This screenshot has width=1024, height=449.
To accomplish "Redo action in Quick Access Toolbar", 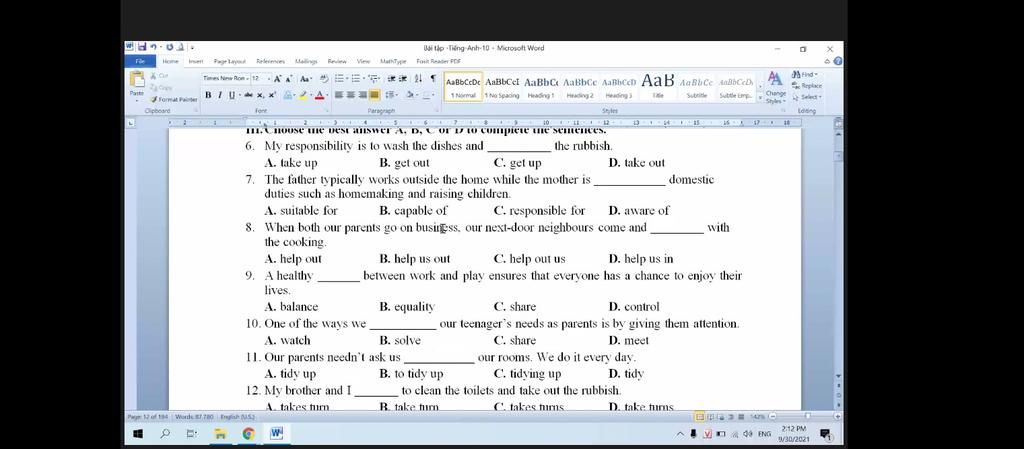I will click(x=170, y=47).
